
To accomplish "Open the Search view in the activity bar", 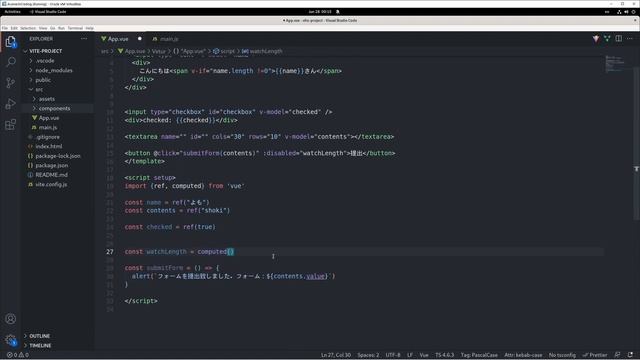I will [x=11, y=62].
